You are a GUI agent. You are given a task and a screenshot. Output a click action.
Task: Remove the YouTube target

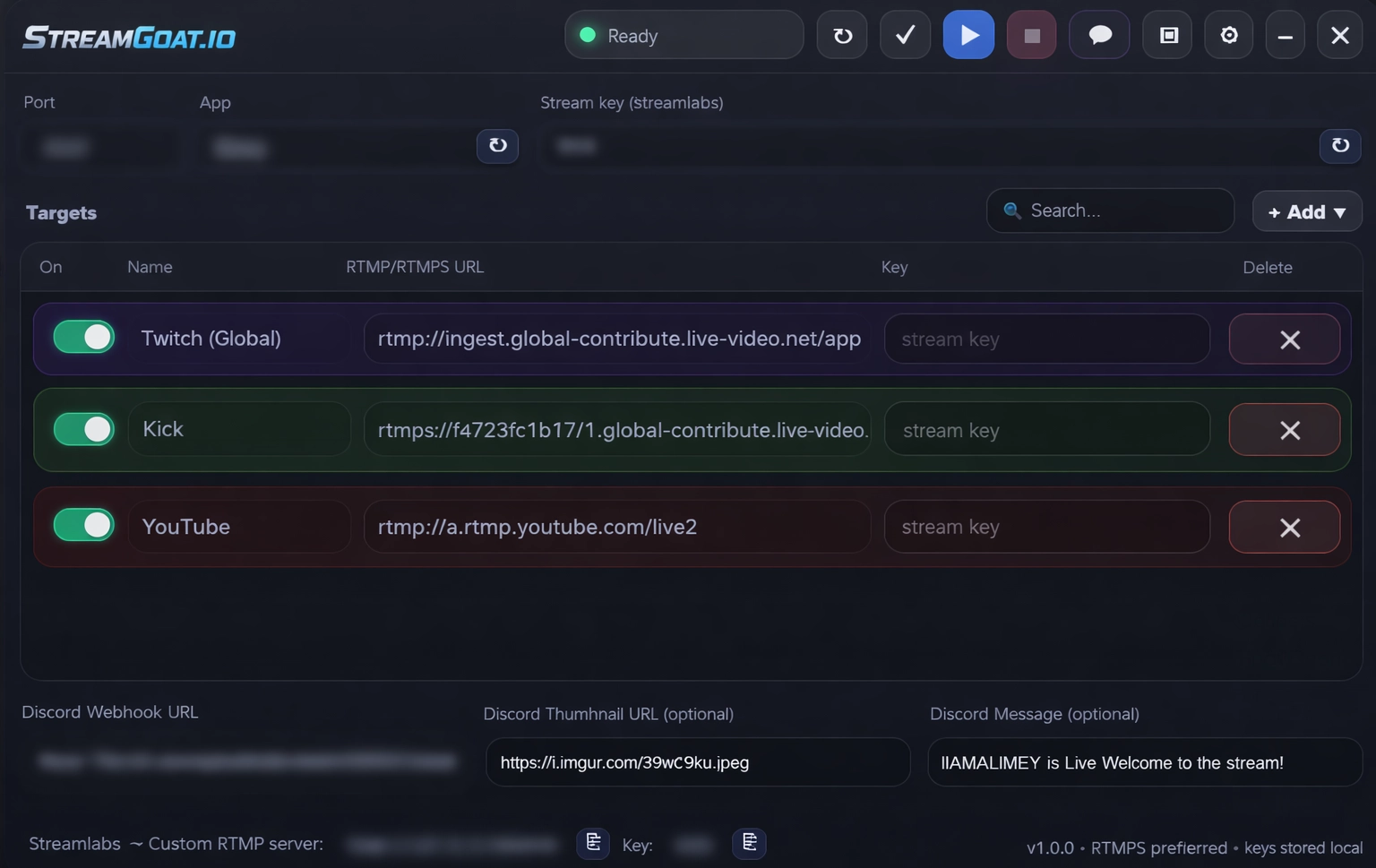[x=1285, y=527]
